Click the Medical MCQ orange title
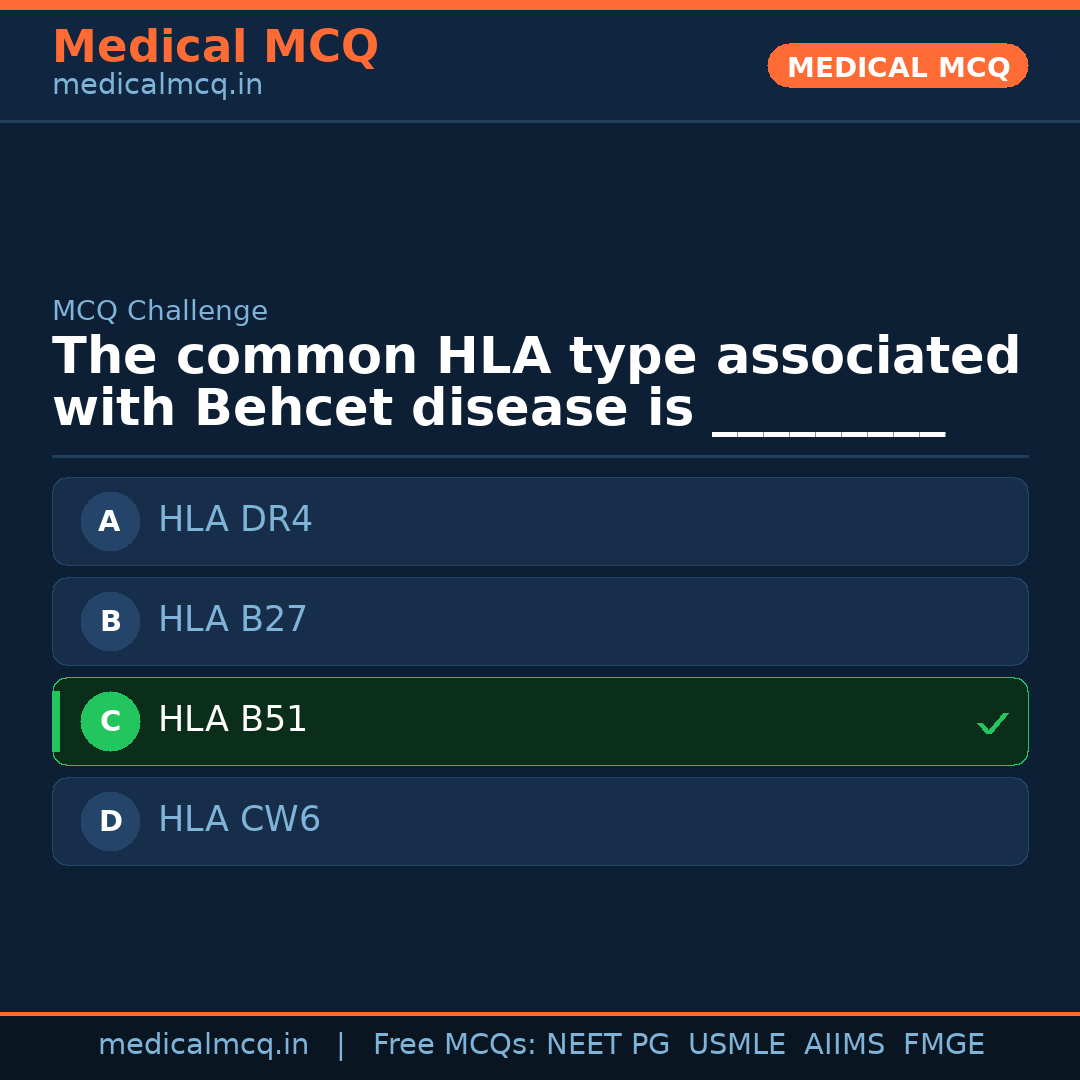This screenshot has width=1080, height=1080. [x=215, y=47]
